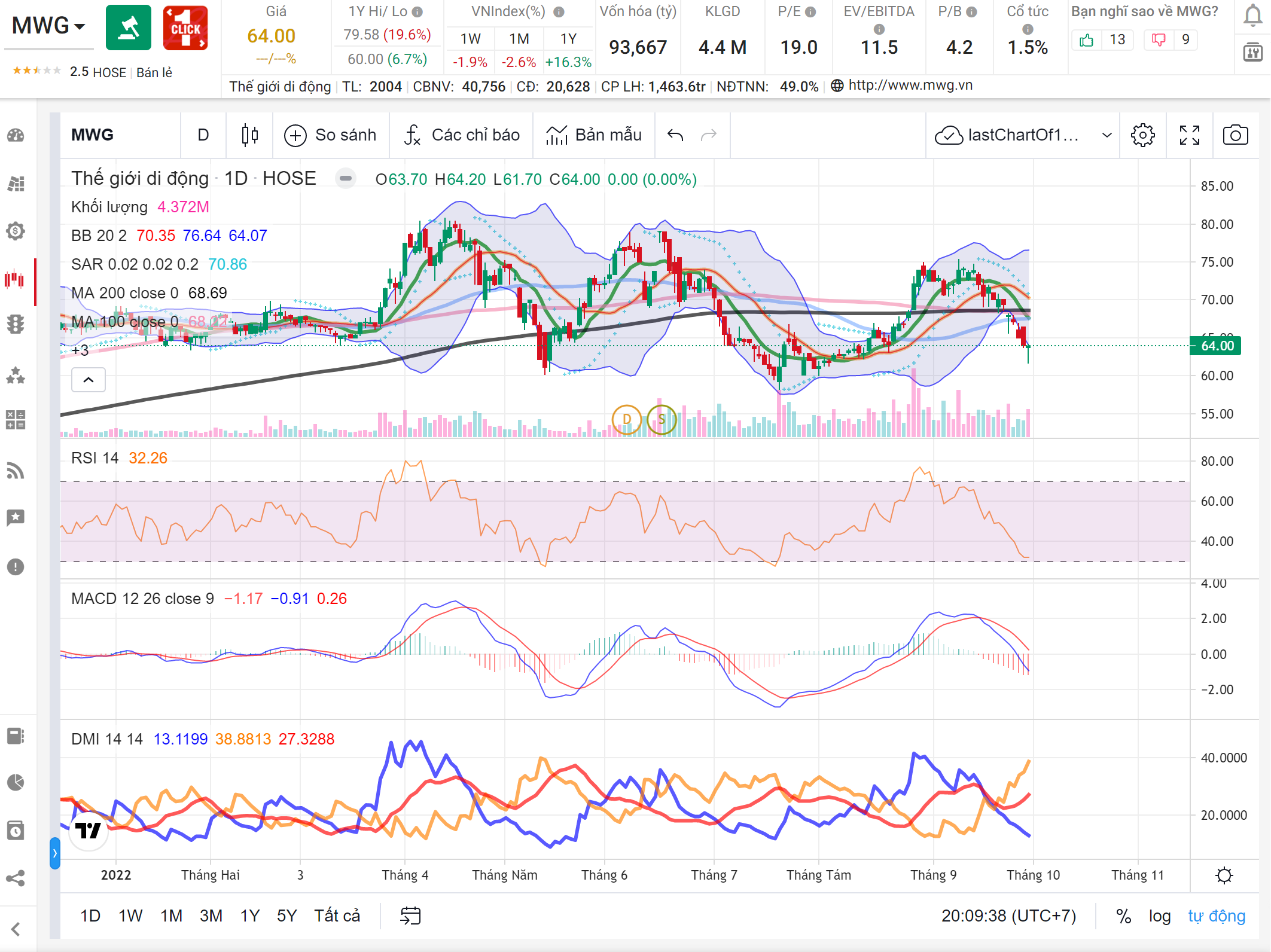Viewport: 1271px width, 952px height.
Task: Select the 1D time range
Action: [90, 916]
